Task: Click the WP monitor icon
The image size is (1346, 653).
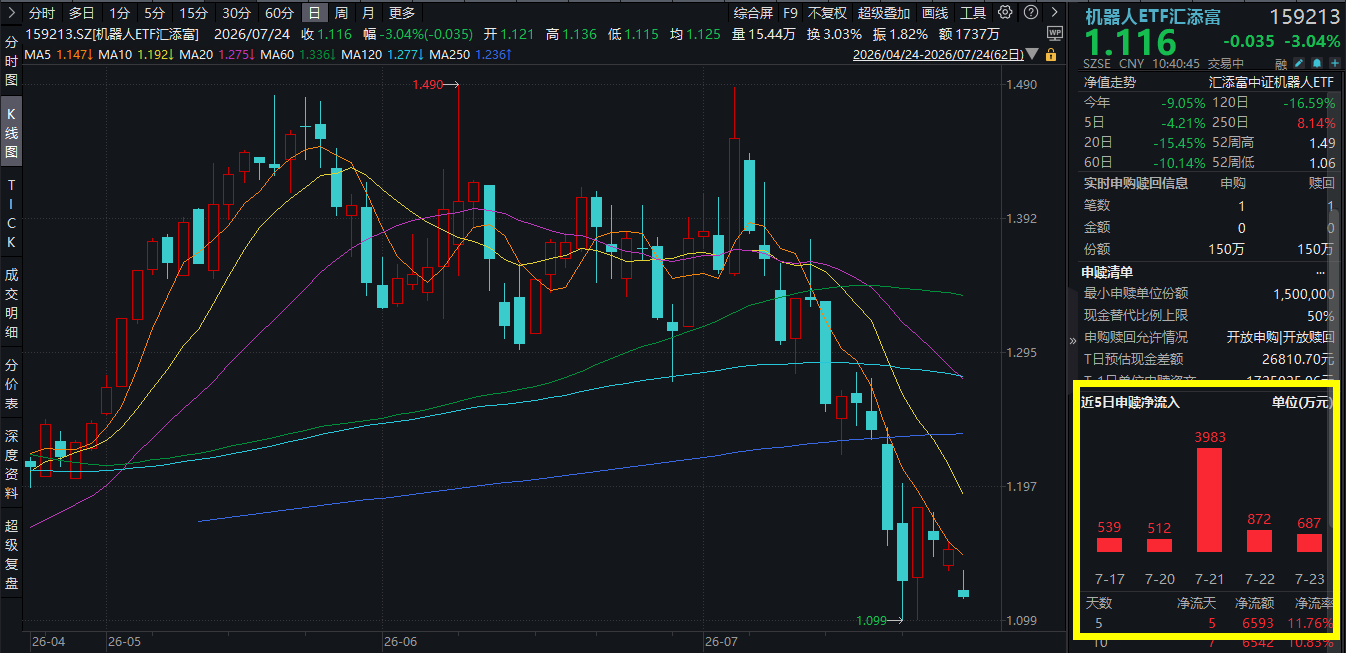Action: [x=1054, y=33]
